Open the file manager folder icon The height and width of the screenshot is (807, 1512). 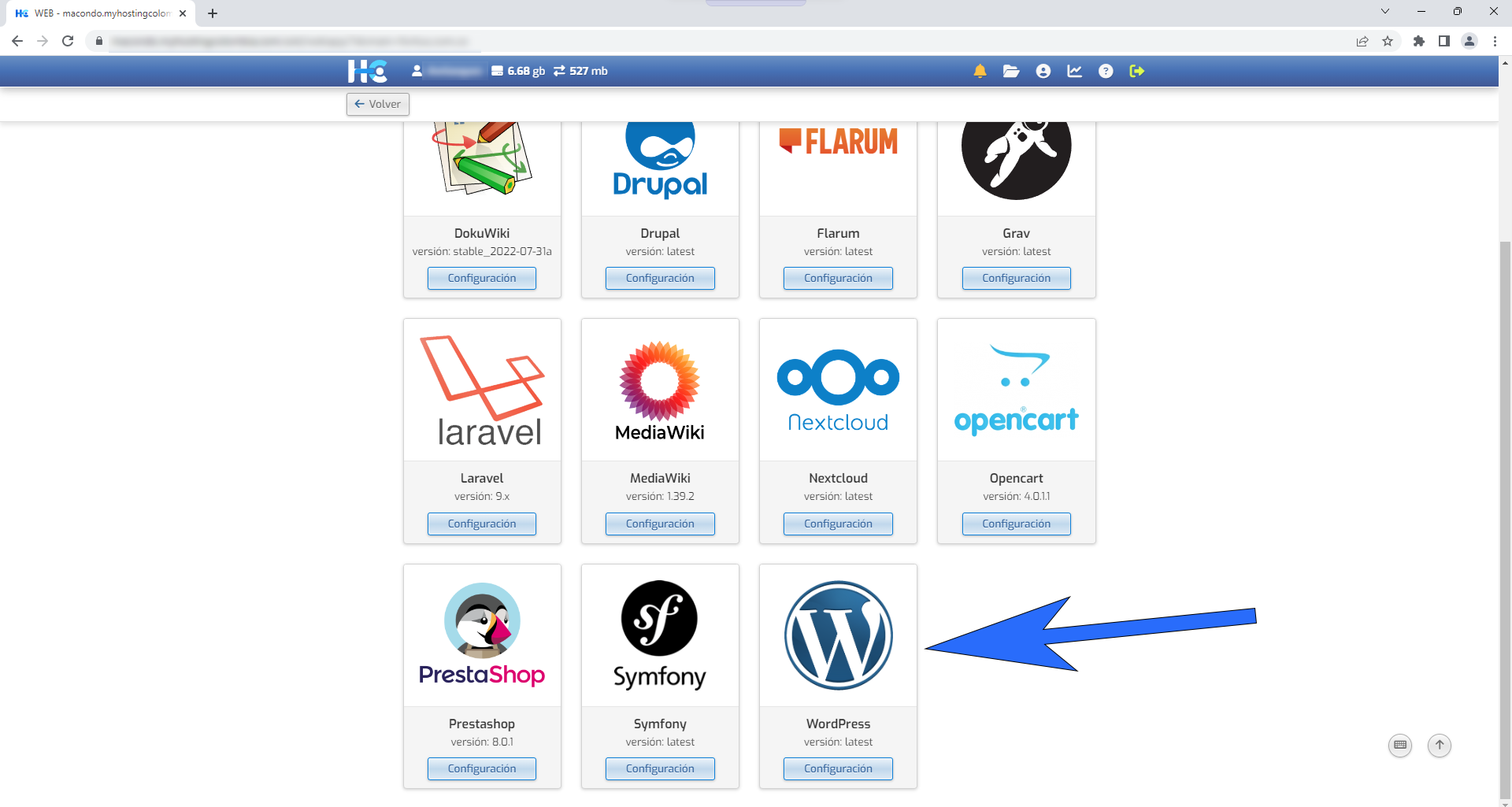1011,71
